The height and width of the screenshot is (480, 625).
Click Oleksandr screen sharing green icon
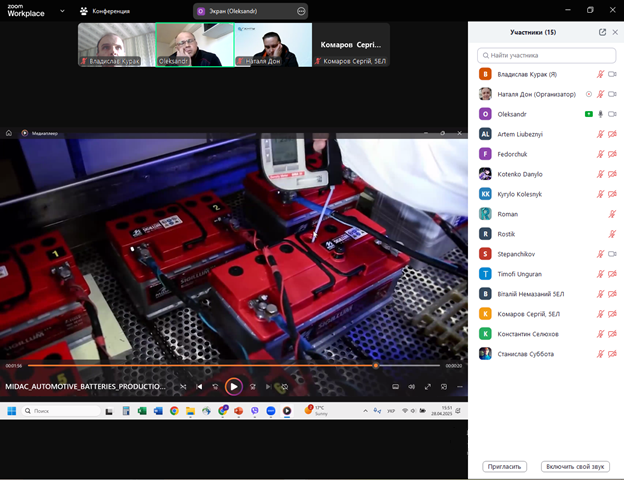point(589,114)
